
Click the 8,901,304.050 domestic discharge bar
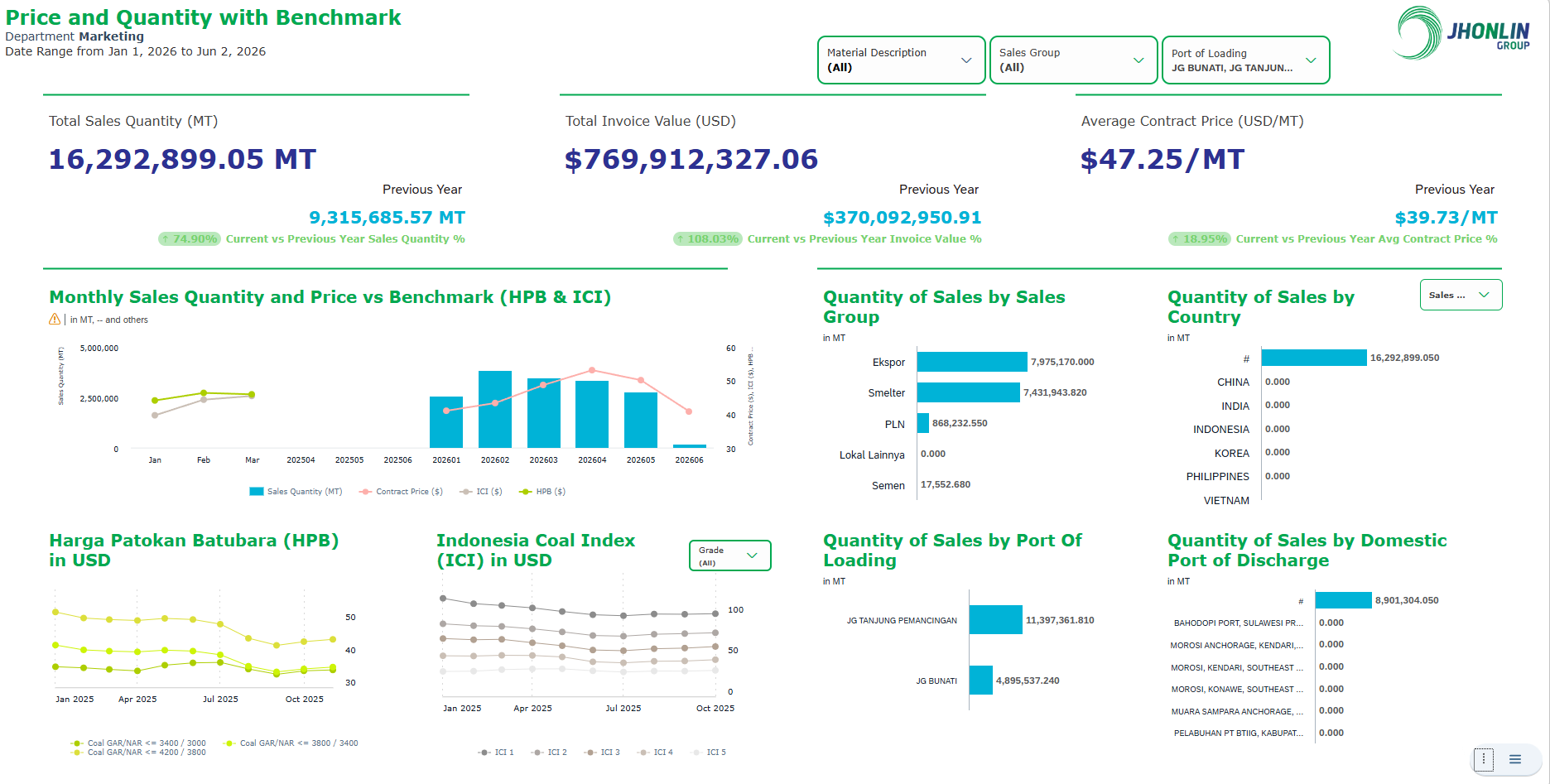1344,600
